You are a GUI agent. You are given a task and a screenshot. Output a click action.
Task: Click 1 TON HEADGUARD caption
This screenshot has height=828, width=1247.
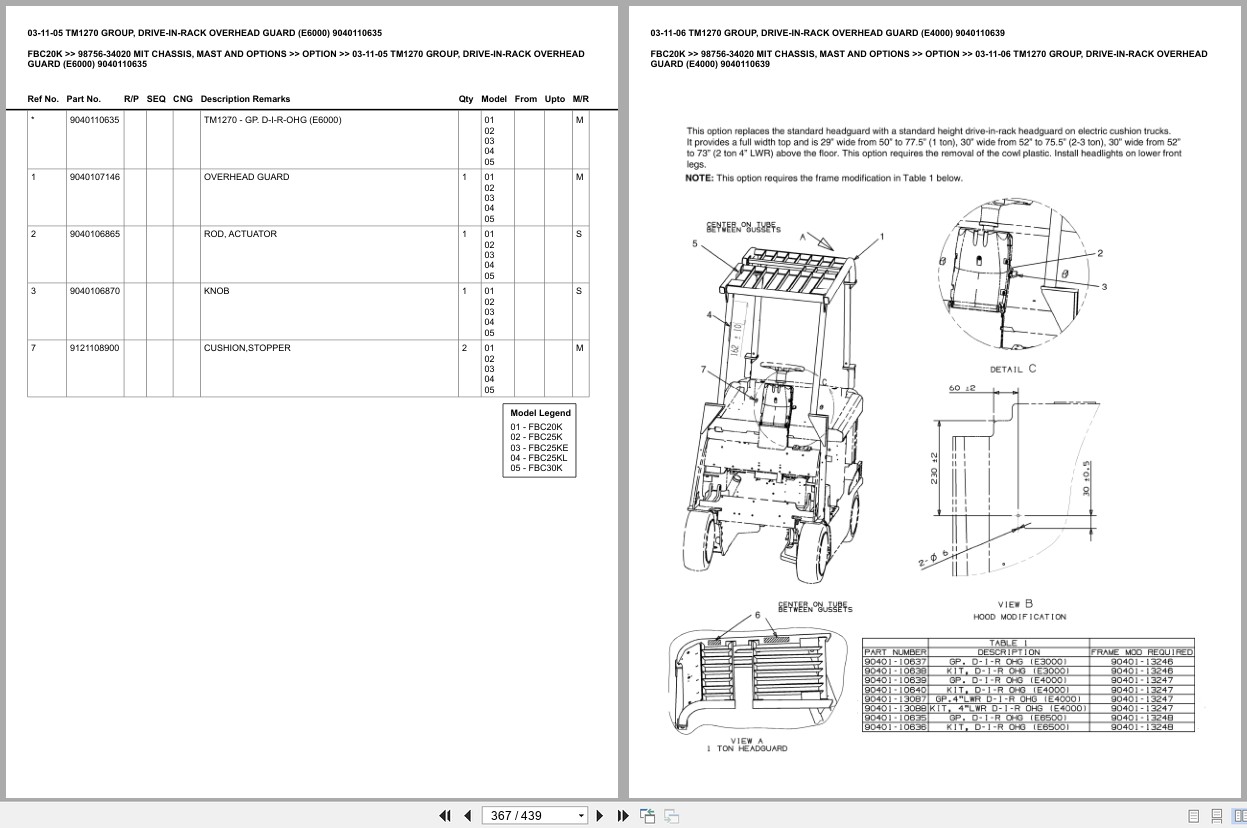pos(746,749)
